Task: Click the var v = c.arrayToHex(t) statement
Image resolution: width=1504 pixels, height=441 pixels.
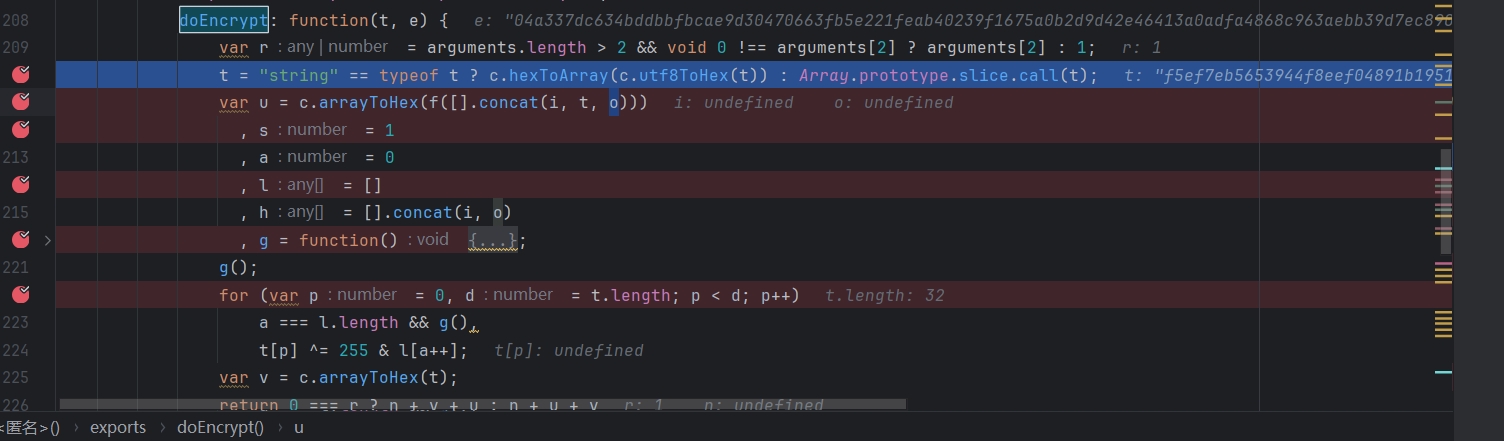Action: [338, 377]
